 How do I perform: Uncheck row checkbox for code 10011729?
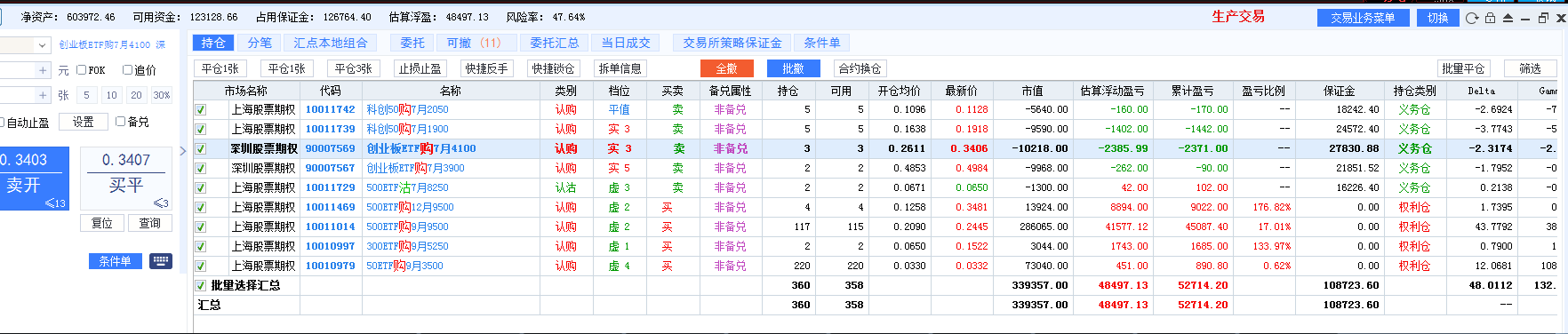pos(201,188)
